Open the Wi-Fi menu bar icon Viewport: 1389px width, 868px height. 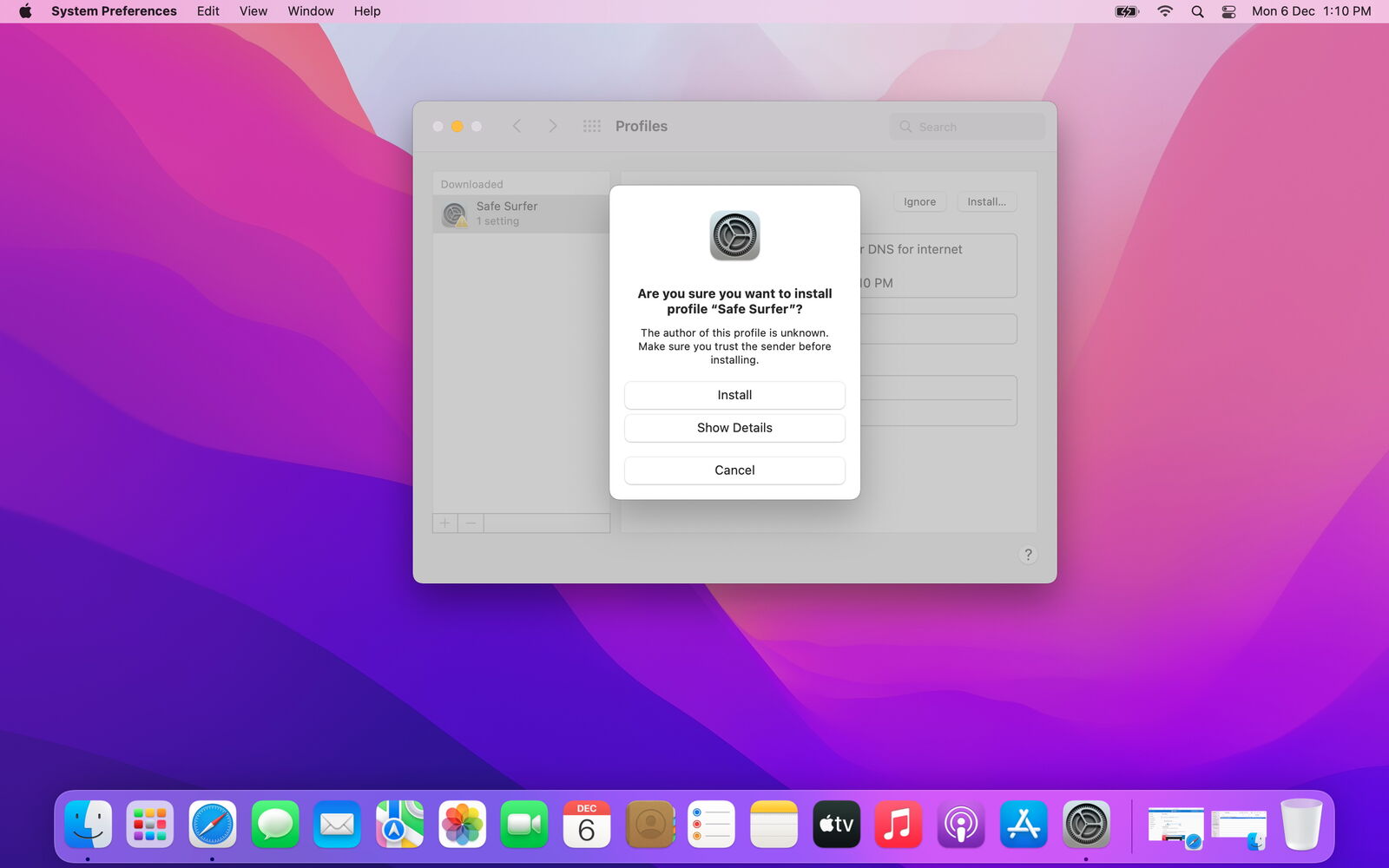(1165, 11)
